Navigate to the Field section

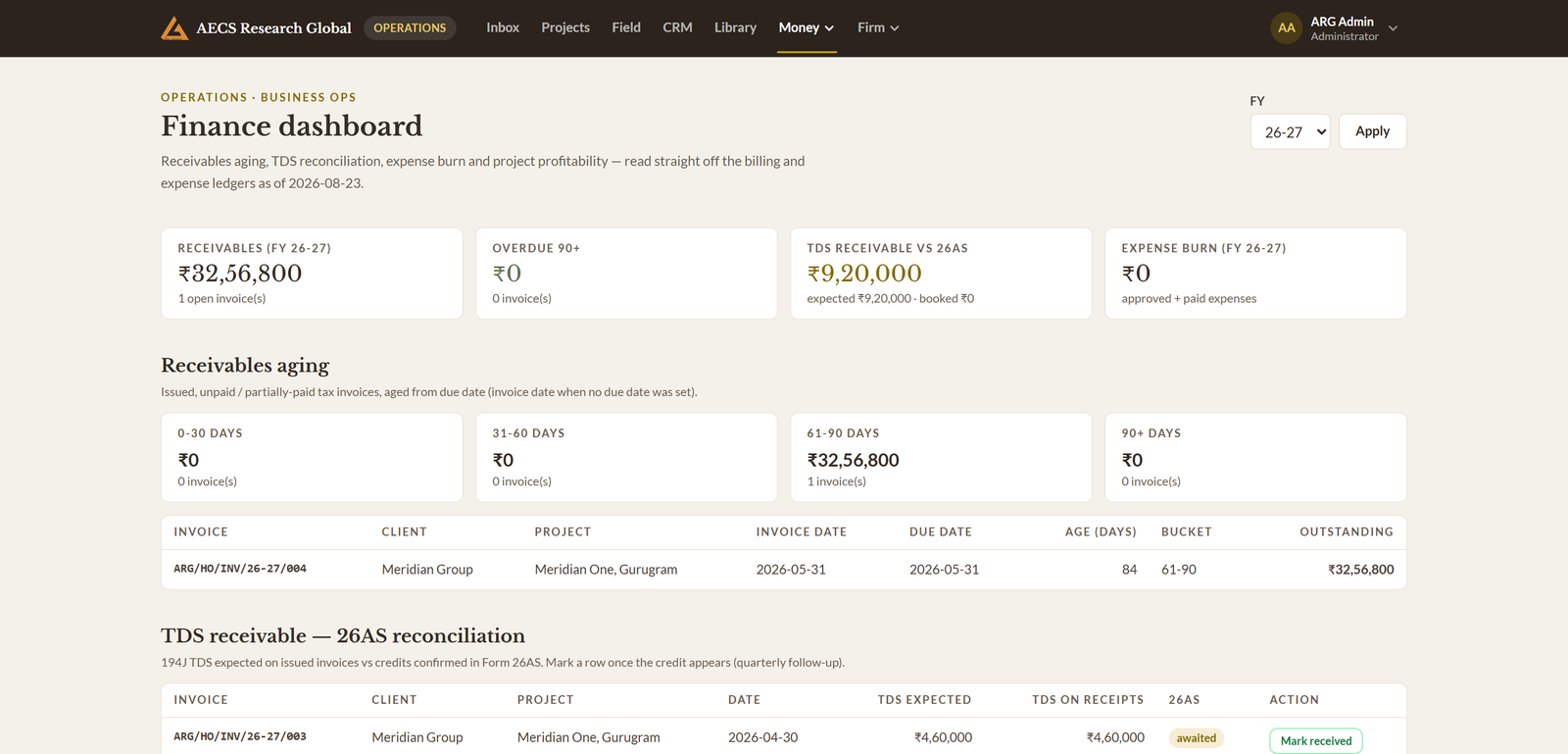coord(626,27)
